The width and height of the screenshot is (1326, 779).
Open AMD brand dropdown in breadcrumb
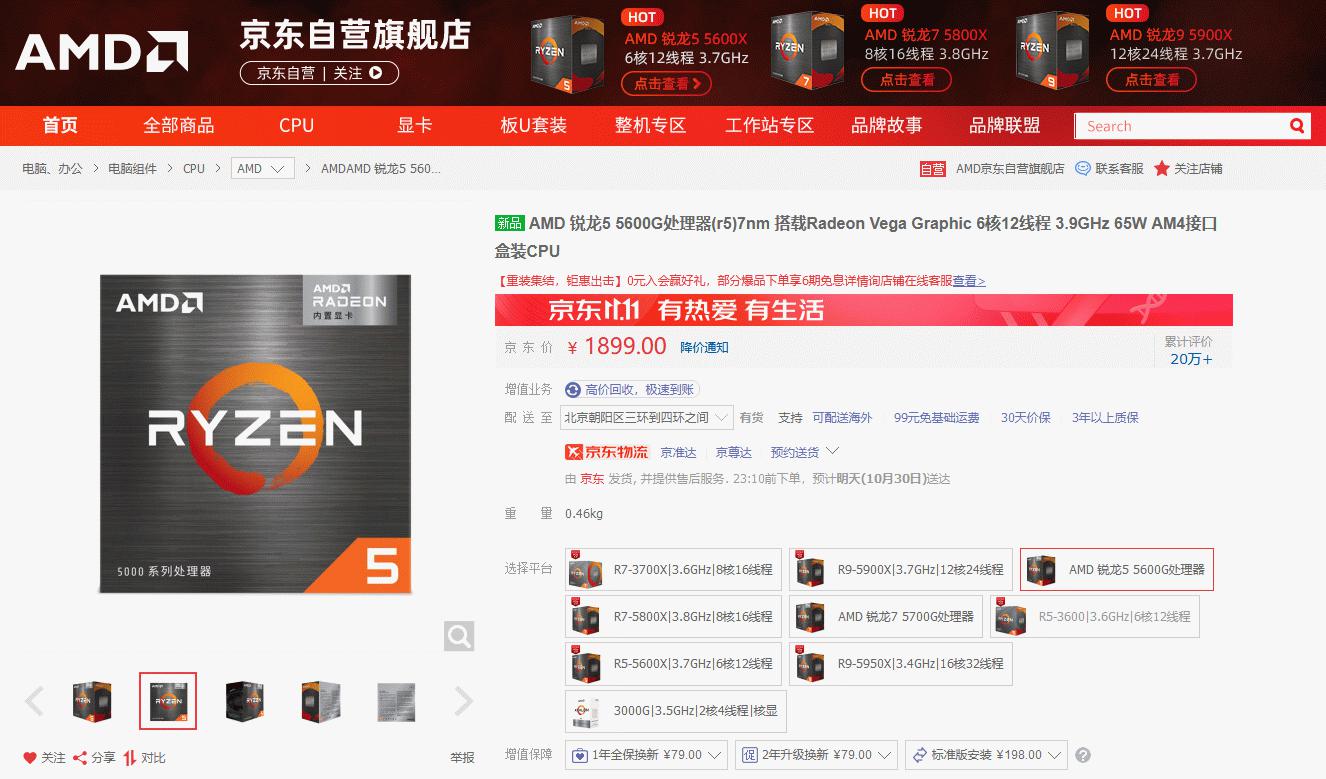(263, 168)
